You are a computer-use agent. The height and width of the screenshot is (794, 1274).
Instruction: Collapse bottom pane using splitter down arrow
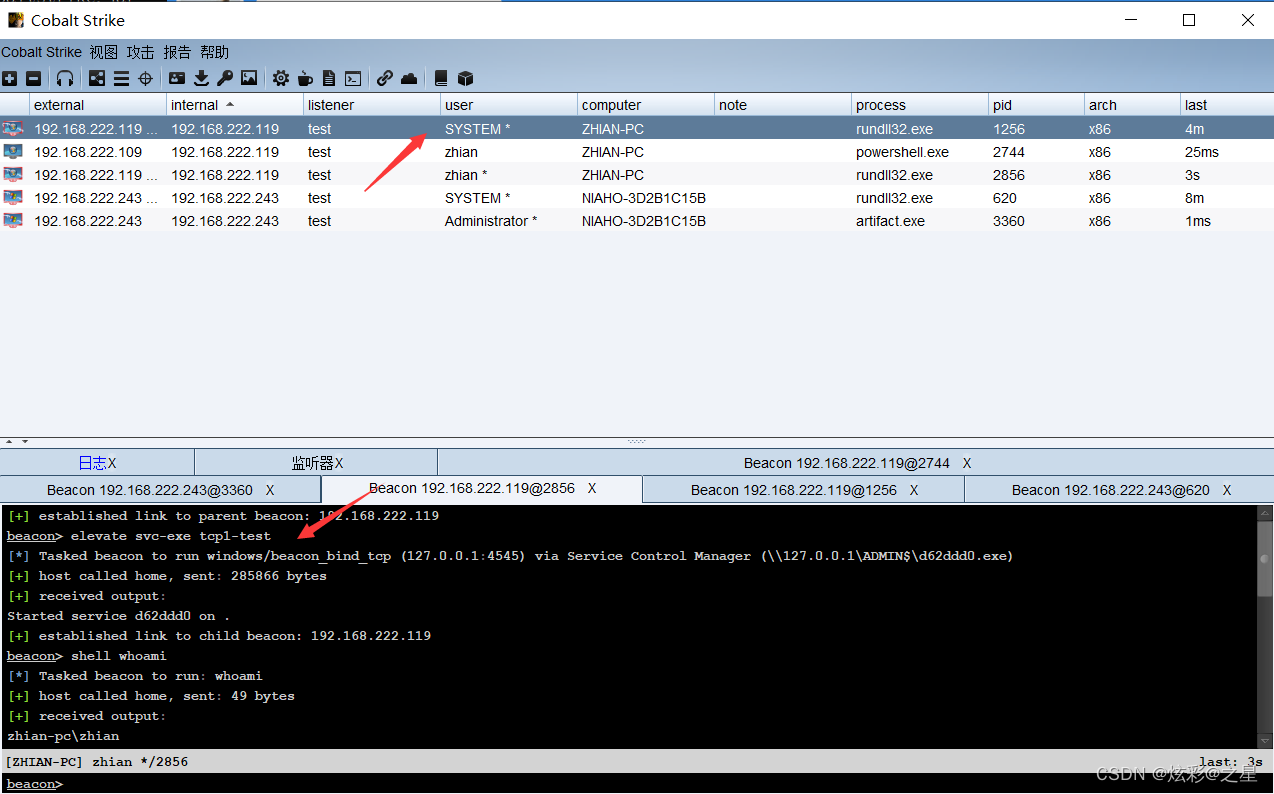(x=25, y=441)
